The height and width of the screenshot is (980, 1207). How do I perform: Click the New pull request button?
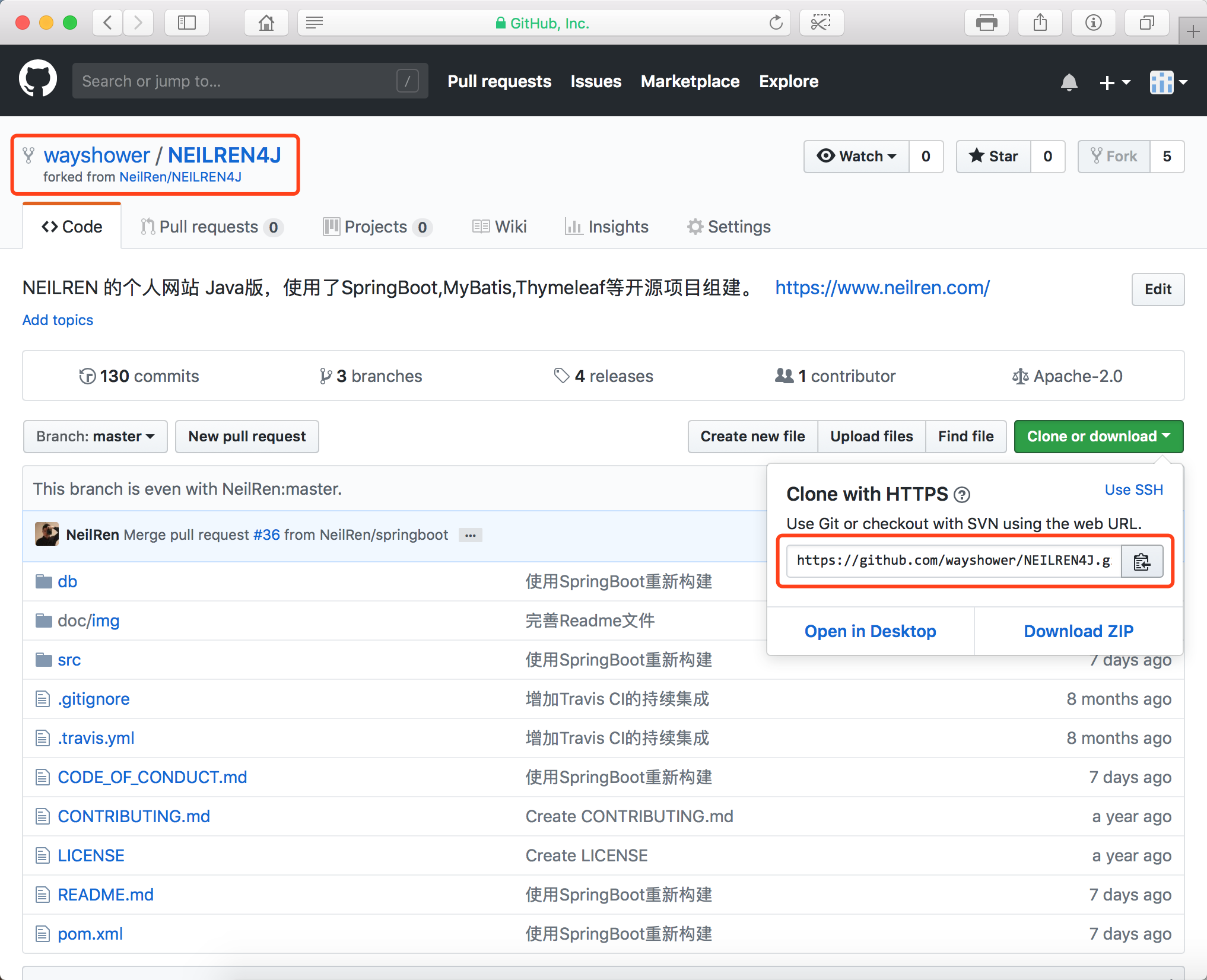click(247, 437)
